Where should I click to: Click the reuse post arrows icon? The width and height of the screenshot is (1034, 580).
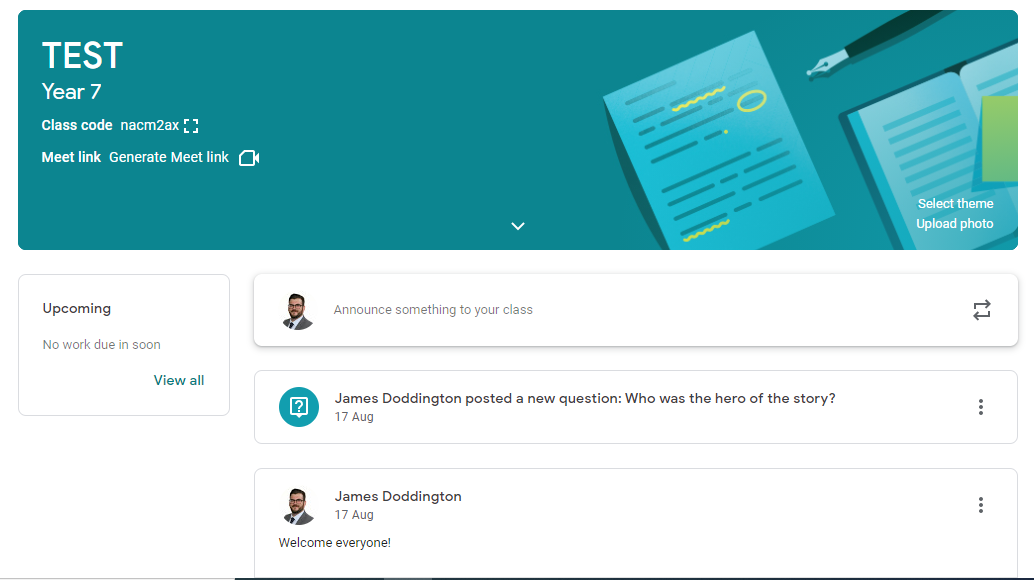pyautogui.click(x=981, y=310)
